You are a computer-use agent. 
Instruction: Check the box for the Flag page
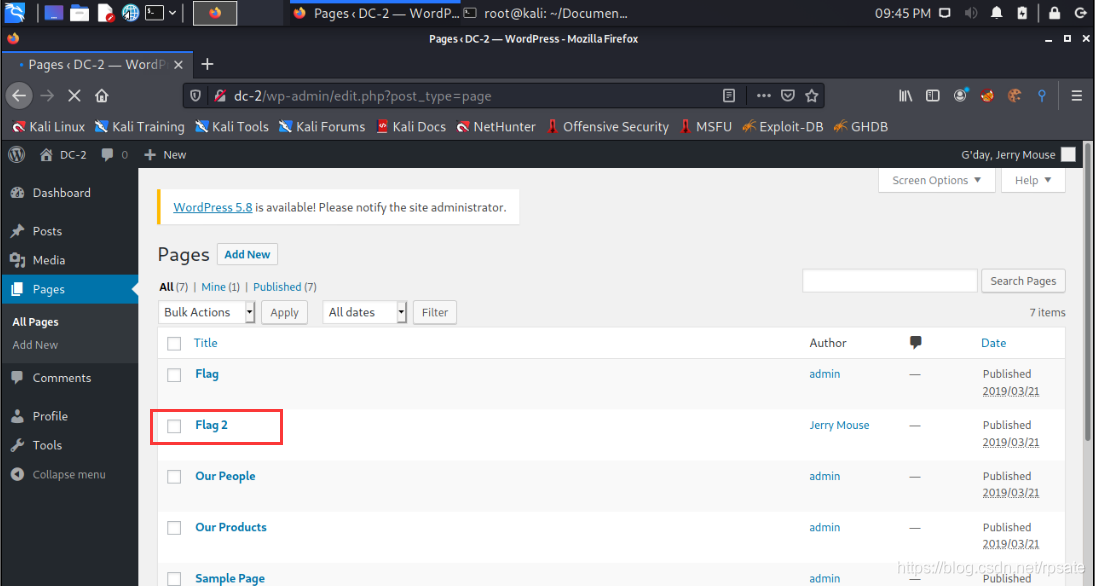(x=174, y=375)
